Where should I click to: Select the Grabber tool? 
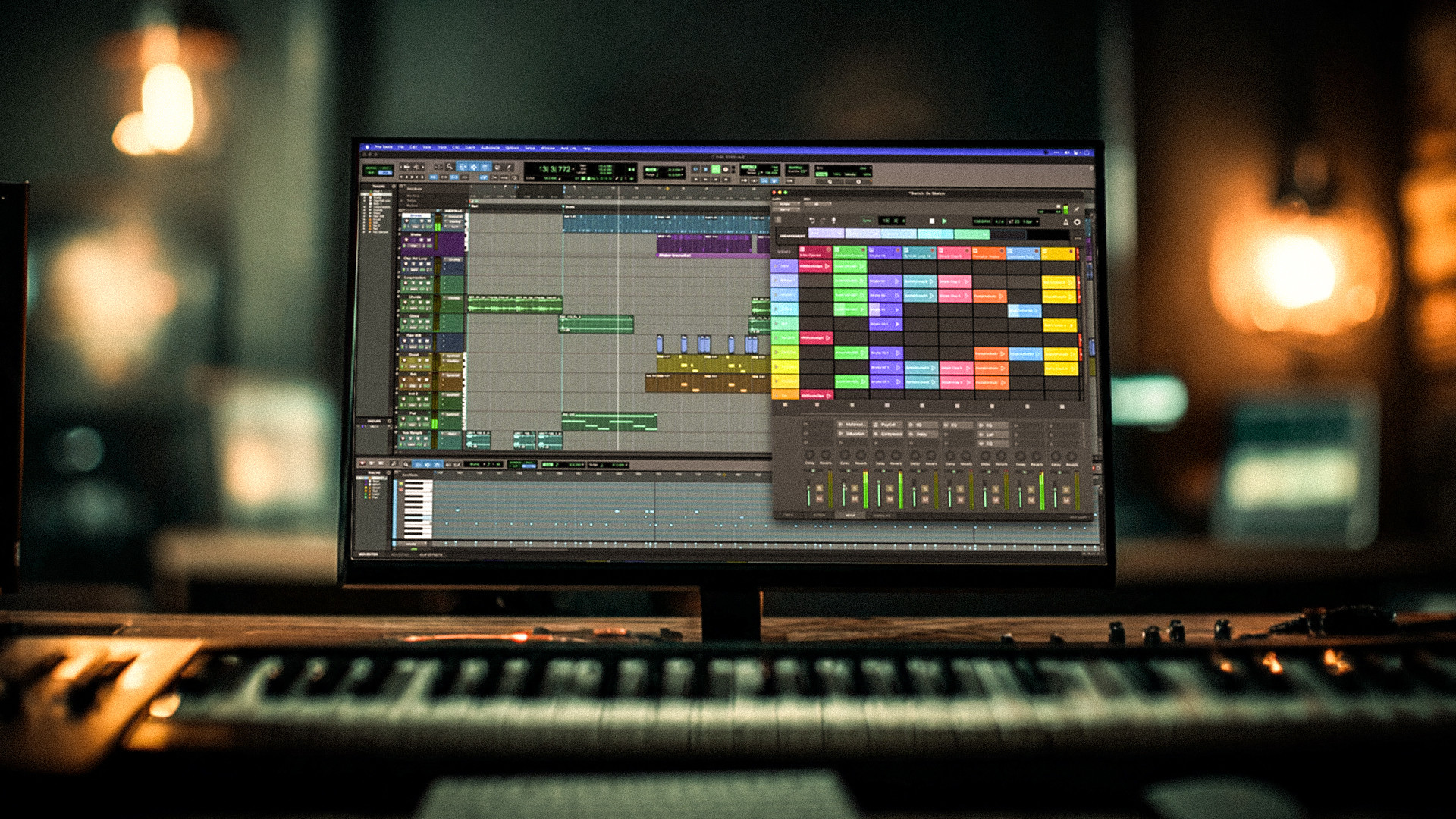point(485,167)
